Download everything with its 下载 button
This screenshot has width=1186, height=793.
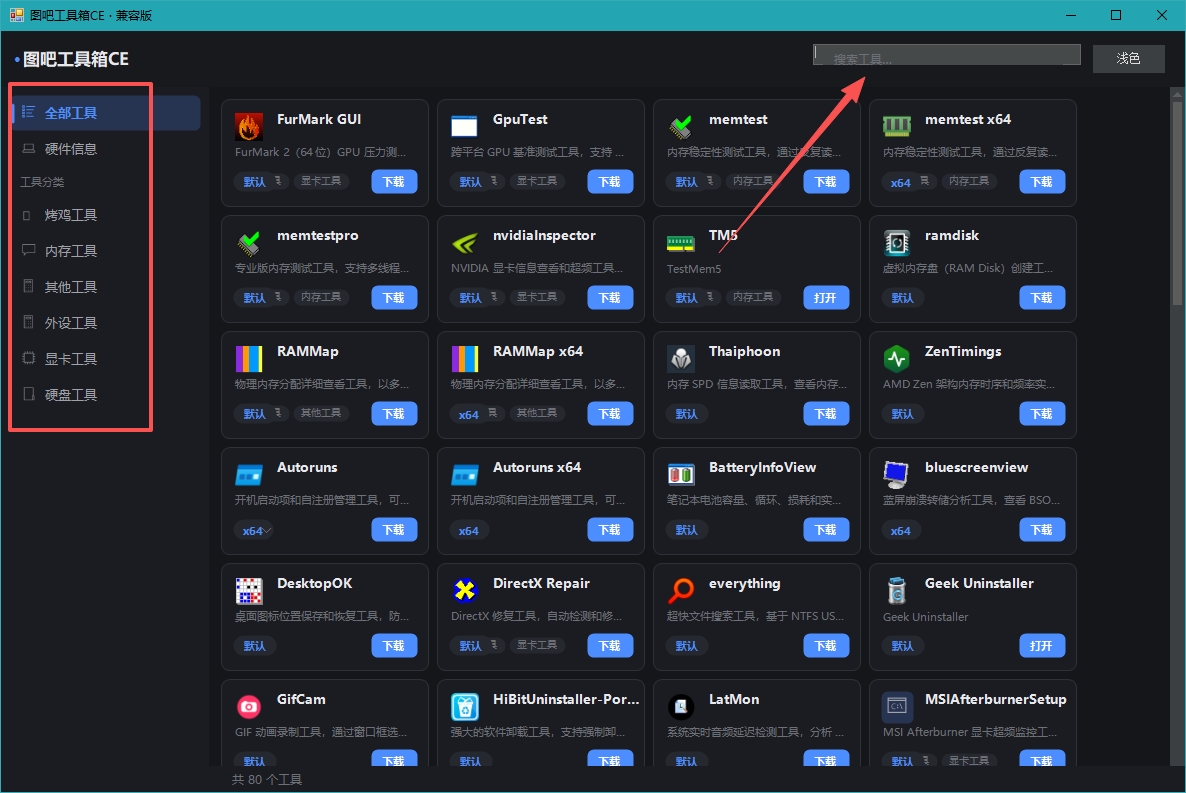pyautogui.click(x=826, y=645)
